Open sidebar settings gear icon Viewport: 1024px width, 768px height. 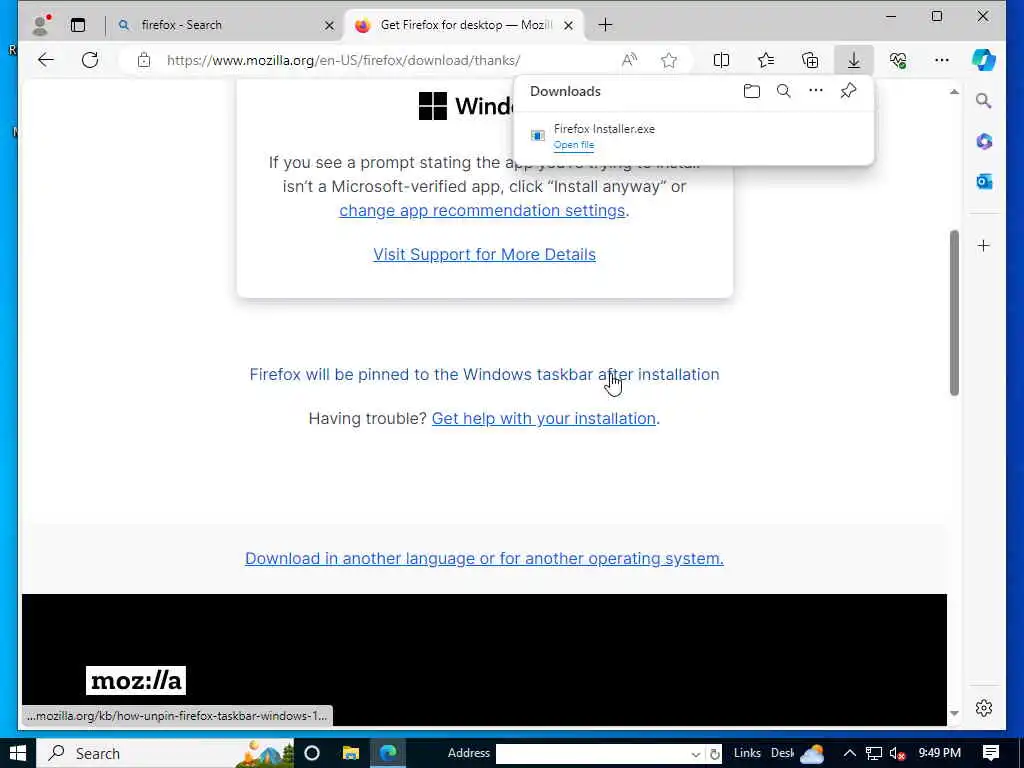pos(984,708)
